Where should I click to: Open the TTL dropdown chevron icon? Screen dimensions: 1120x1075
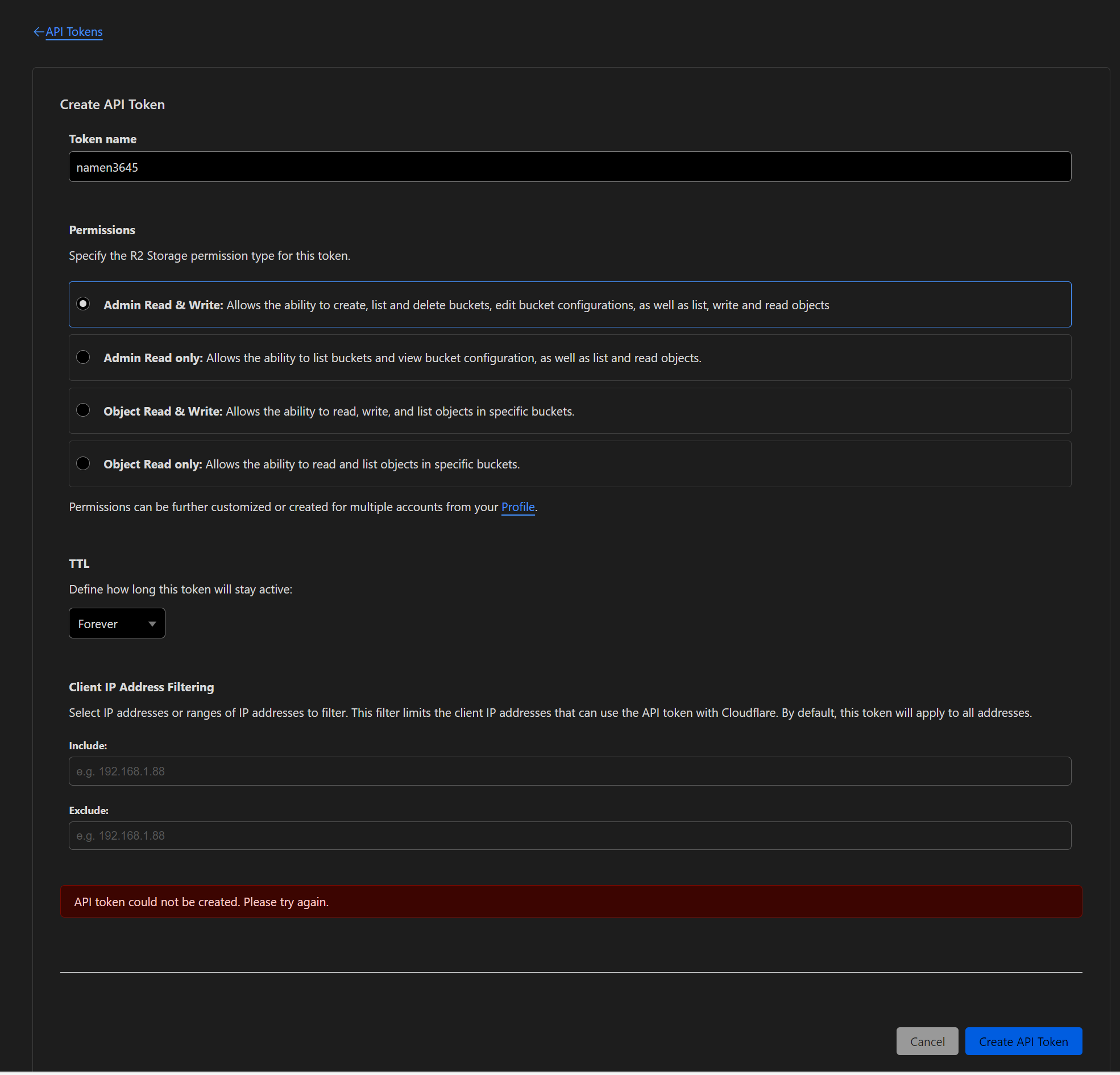pyautogui.click(x=152, y=624)
